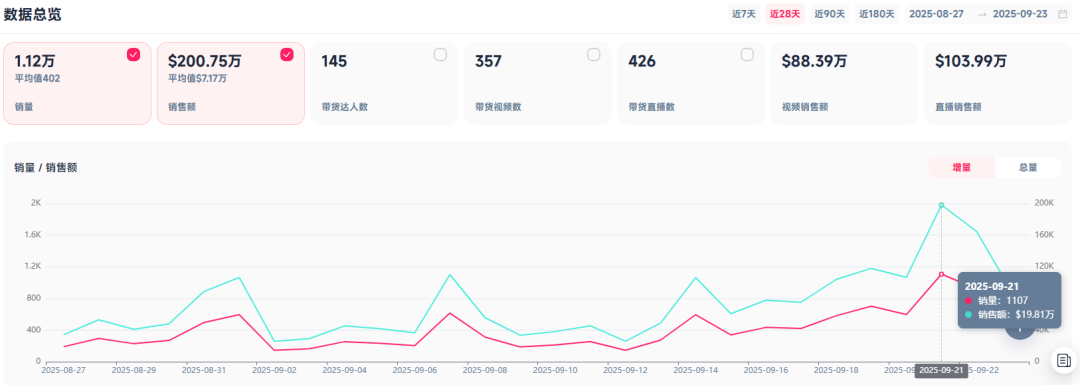1080x385 pixels.
Task: Select the 带货达人数 145 card
Action: [x=384, y=83]
